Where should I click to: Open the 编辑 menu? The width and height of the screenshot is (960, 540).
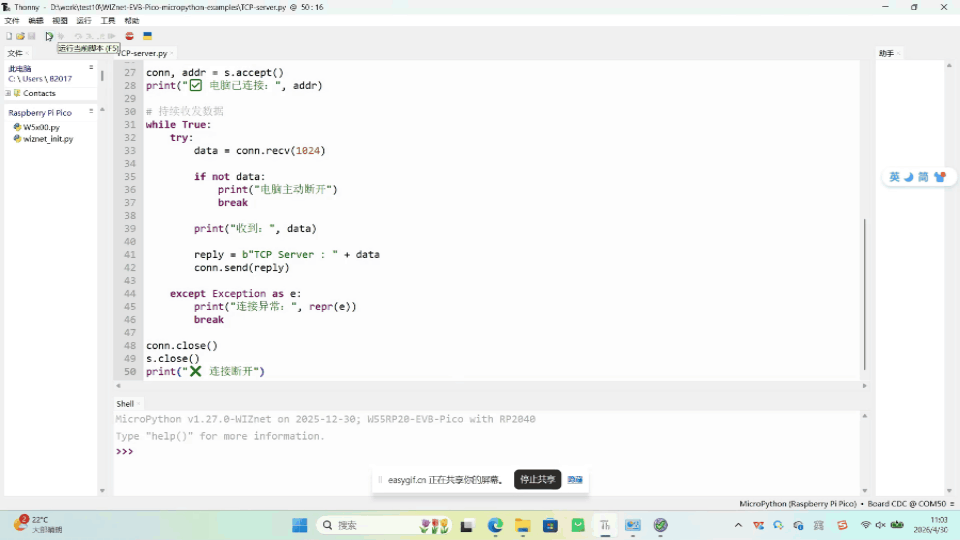36,21
